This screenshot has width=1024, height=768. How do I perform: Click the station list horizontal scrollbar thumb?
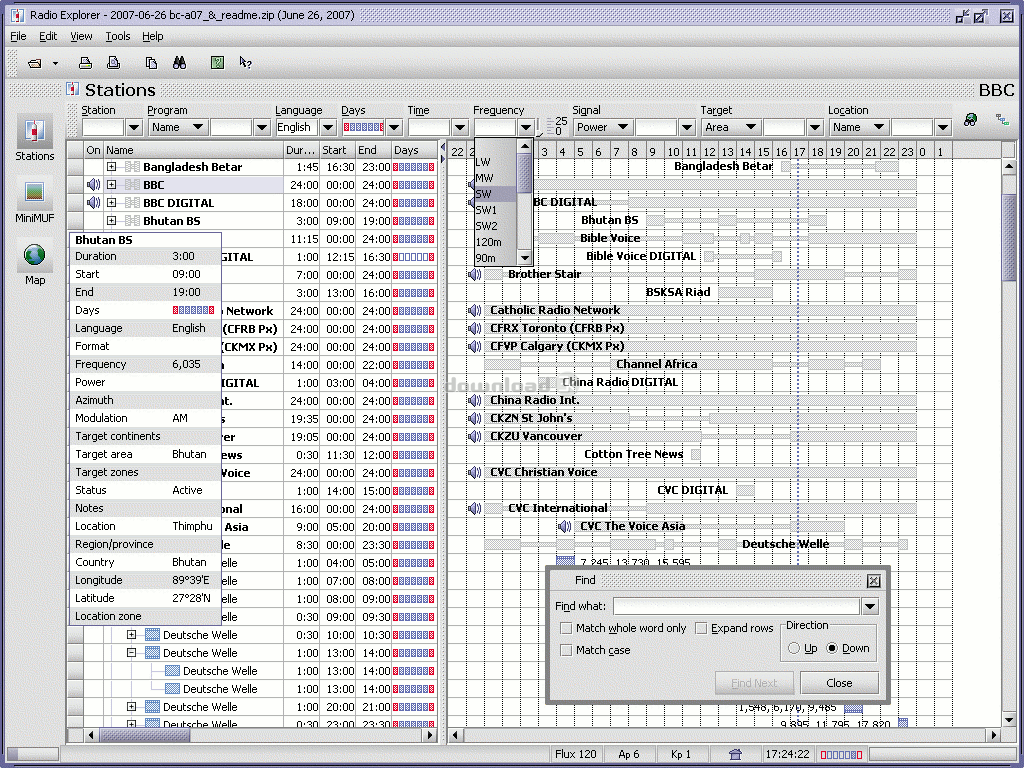pos(144,735)
